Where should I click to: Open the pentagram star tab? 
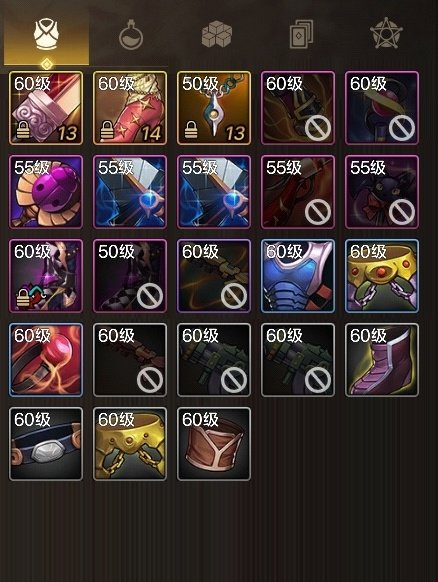point(386,33)
